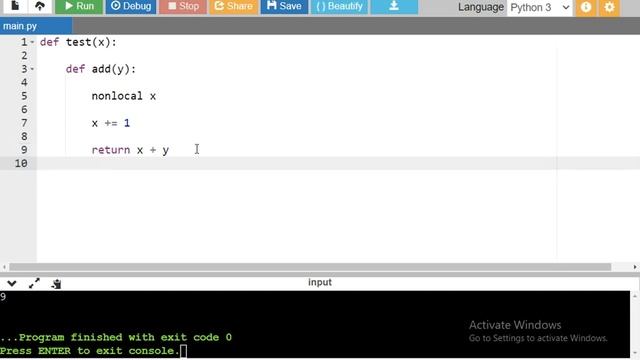Open the Language dropdown showing Python 3

[x=540, y=7]
